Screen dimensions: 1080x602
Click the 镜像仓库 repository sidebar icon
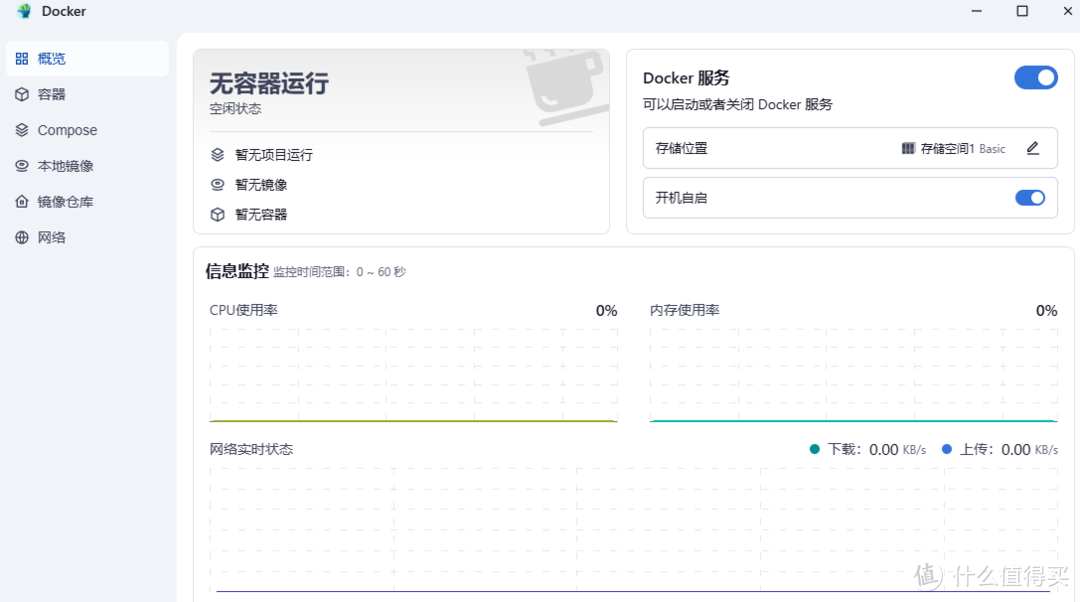[x=21, y=201]
